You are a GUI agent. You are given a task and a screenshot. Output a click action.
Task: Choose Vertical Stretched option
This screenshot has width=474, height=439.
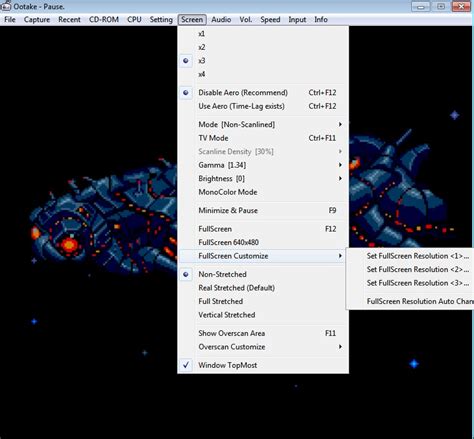[263, 315]
